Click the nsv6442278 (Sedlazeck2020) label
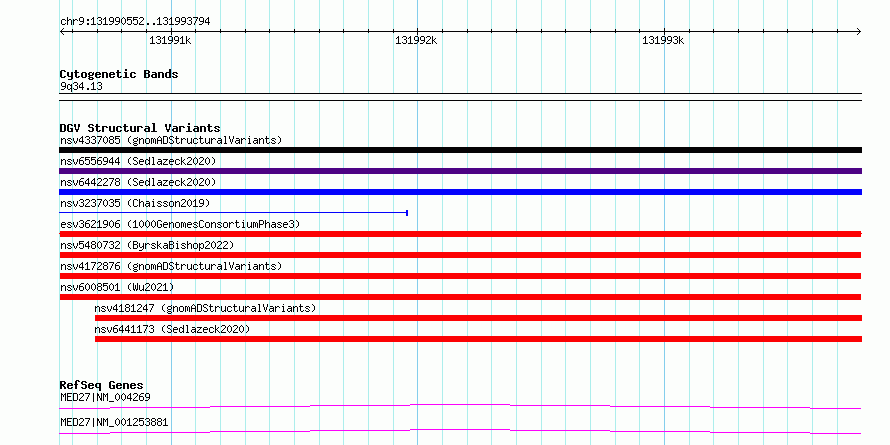Viewport: 890px width, 445px height. point(138,182)
